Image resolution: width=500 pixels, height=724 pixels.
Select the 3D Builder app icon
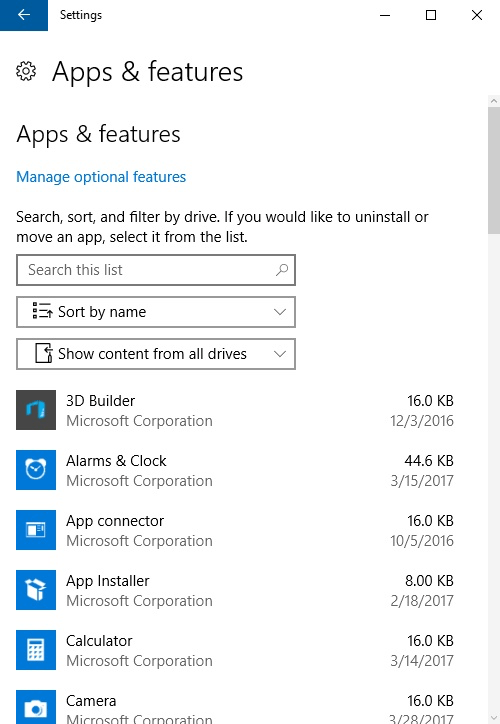pos(36,410)
